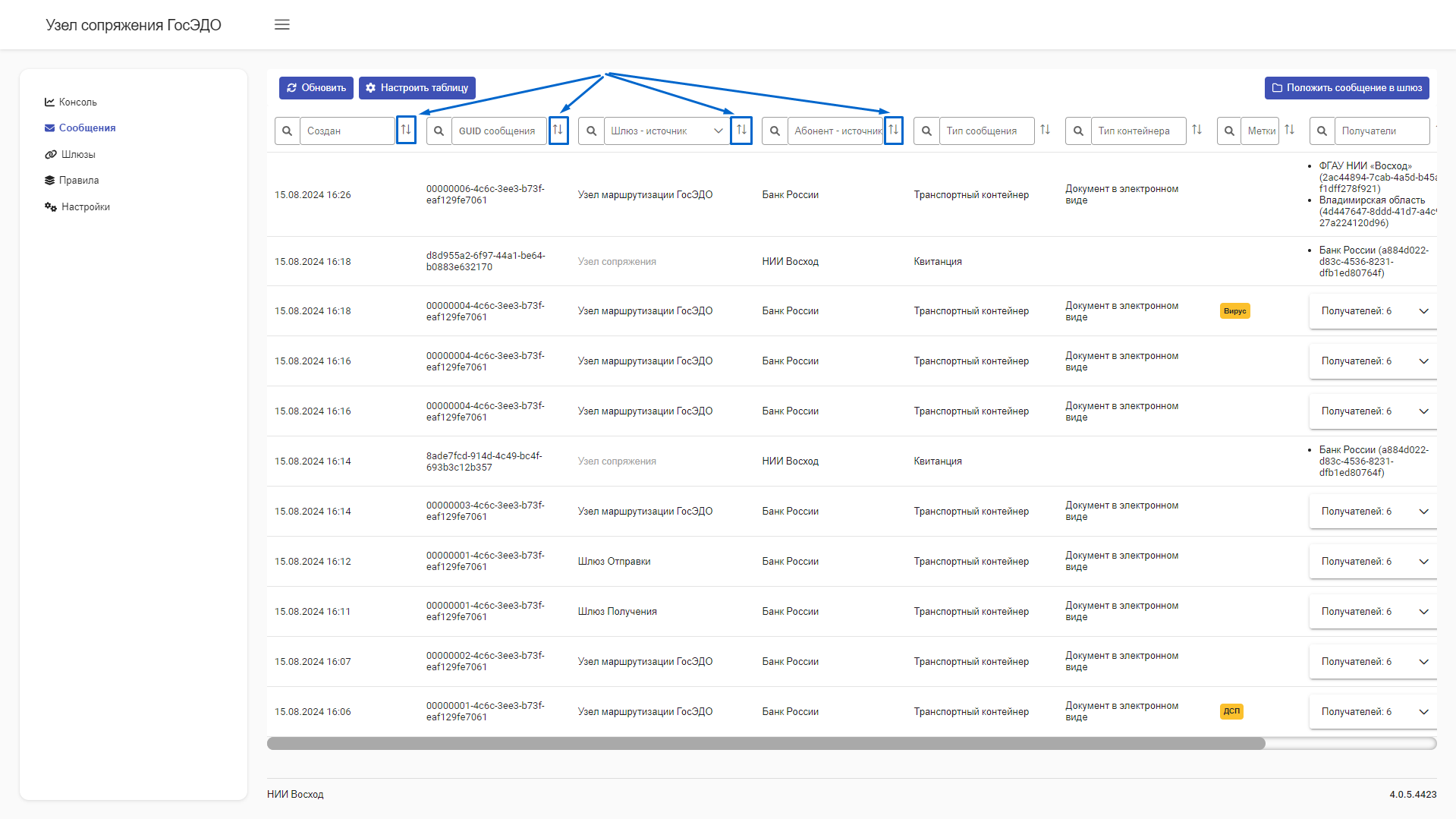Image resolution: width=1456 pixels, height=819 pixels.
Task: Click GUID 00000002-4c6c-3ee3-b73f-eaf129fe7061
Action: (x=486, y=661)
